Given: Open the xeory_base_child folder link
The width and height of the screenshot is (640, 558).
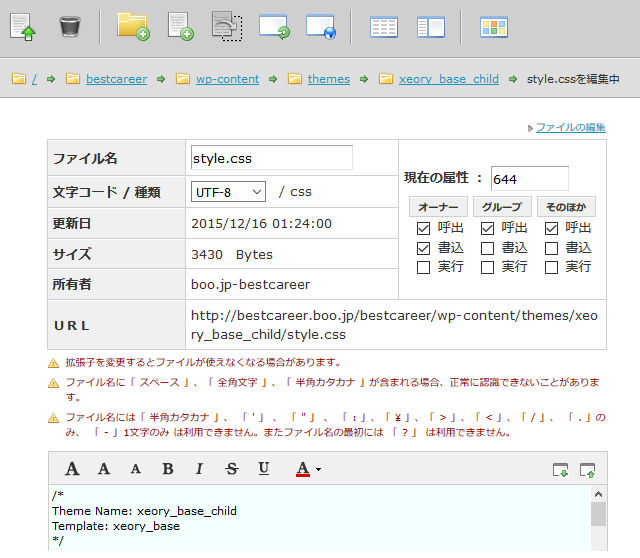Looking at the screenshot, I should pyautogui.click(x=449, y=79).
